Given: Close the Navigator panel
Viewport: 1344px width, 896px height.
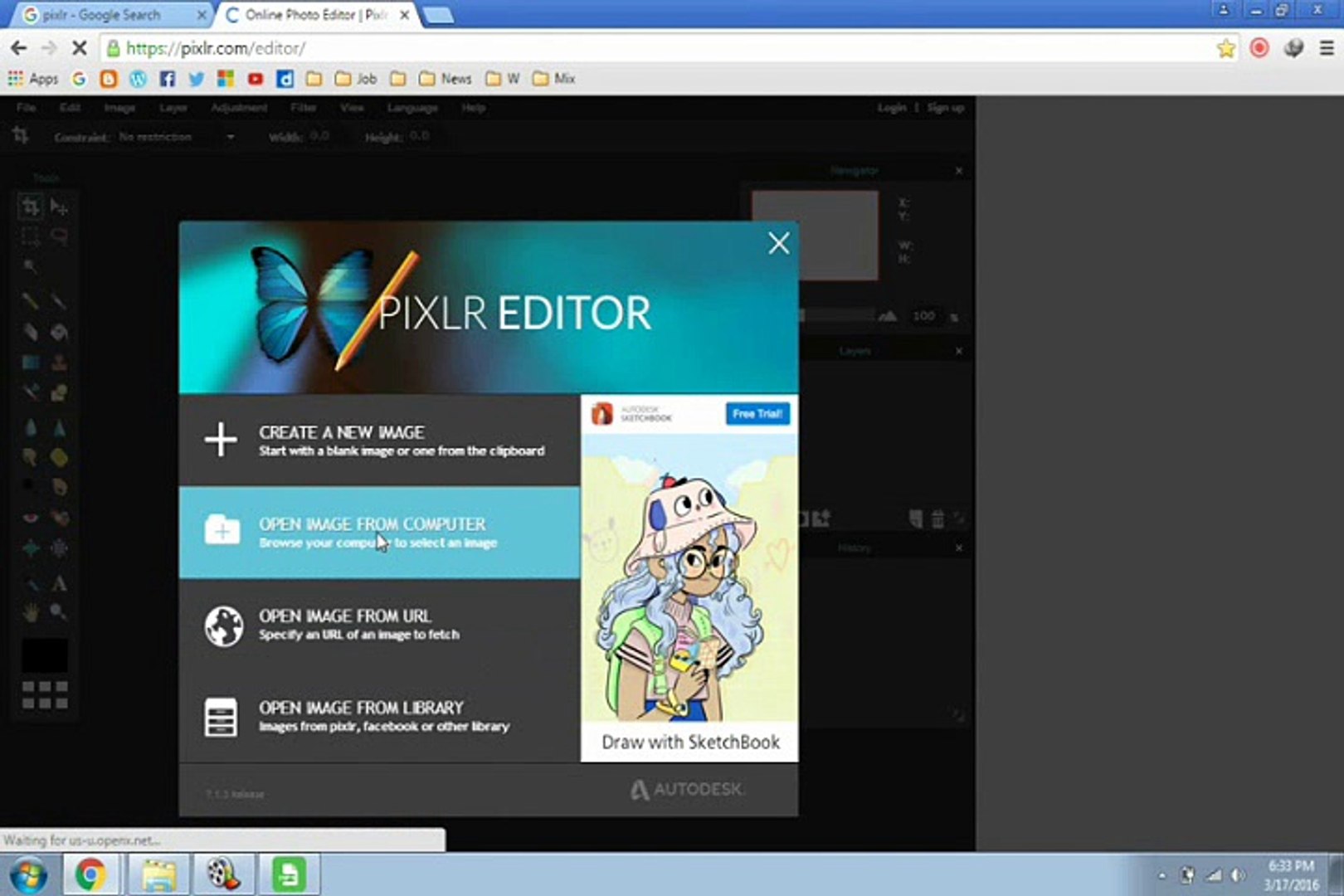Looking at the screenshot, I should (959, 171).
